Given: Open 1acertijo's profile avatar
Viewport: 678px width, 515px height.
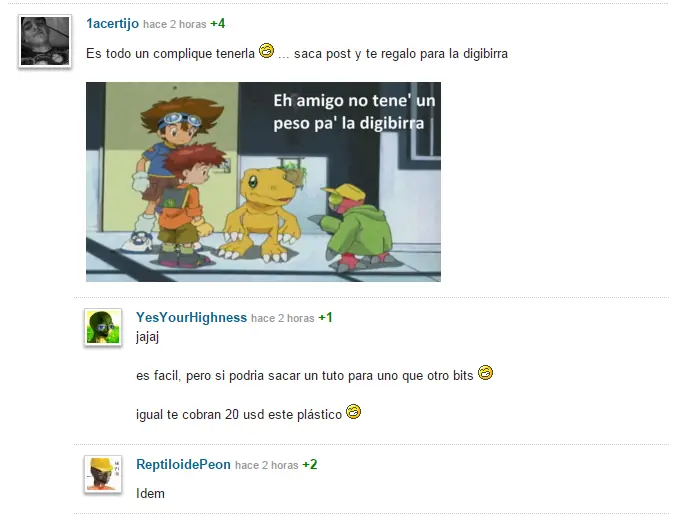Looking at the screenshot, I should pos(45,41).
